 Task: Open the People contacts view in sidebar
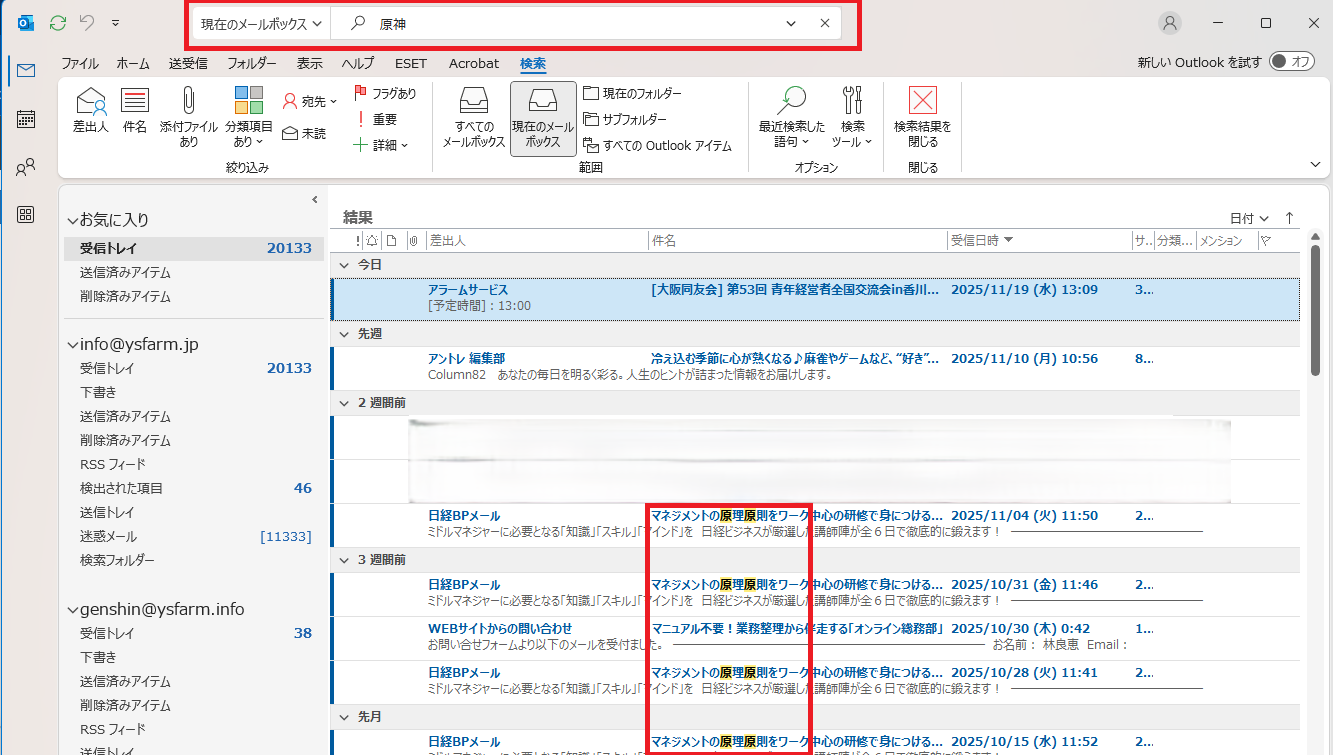point(26,167)
